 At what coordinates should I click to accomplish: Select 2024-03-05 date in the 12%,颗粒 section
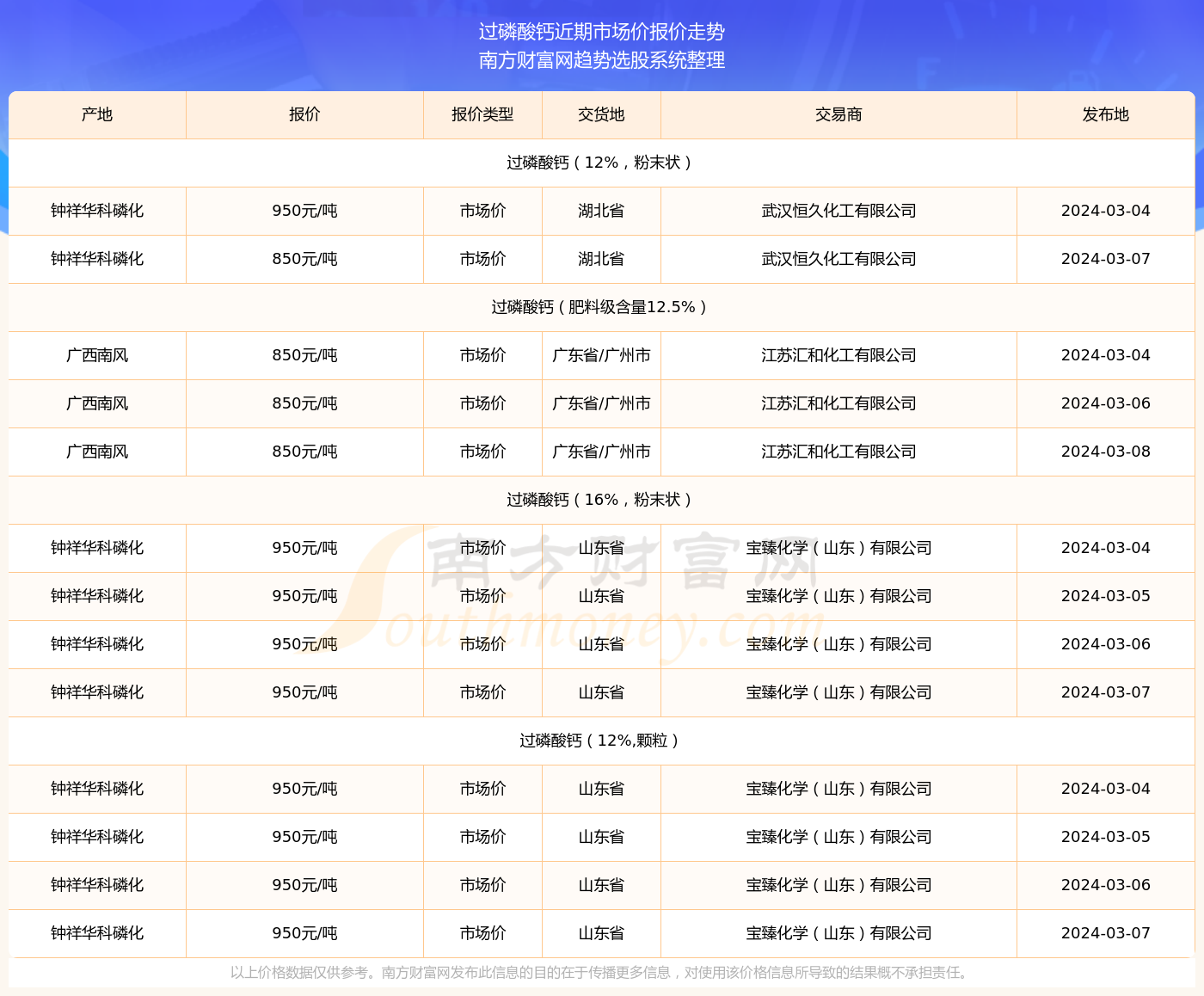[x=1106, y=837]
